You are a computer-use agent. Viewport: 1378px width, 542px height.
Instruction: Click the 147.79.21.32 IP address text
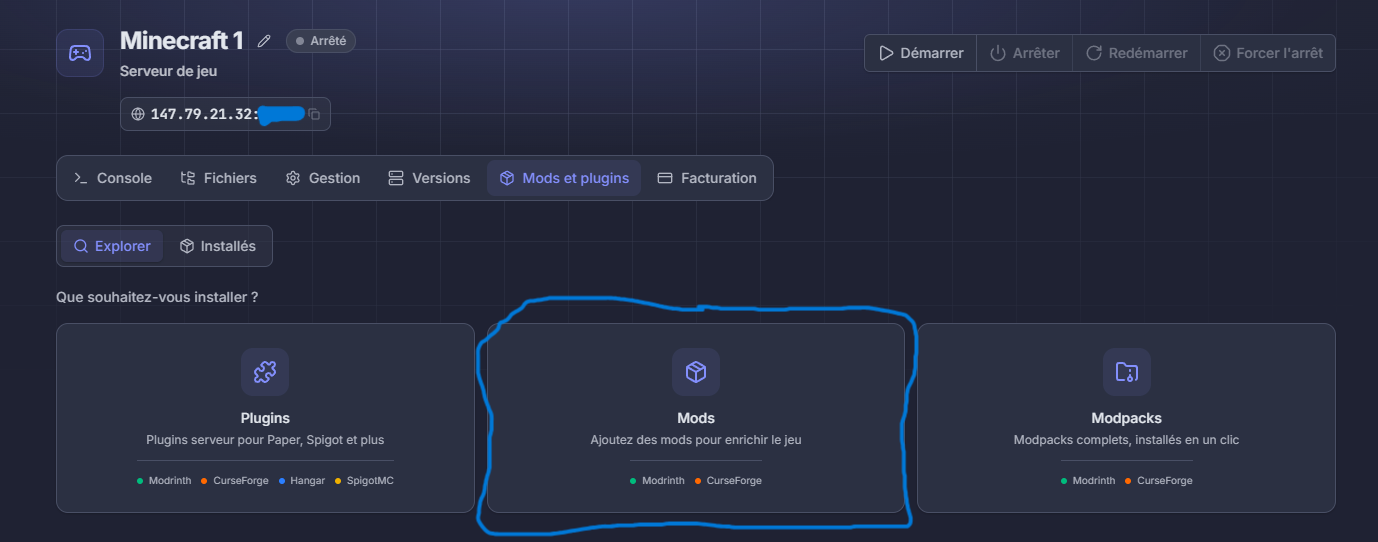204,114
